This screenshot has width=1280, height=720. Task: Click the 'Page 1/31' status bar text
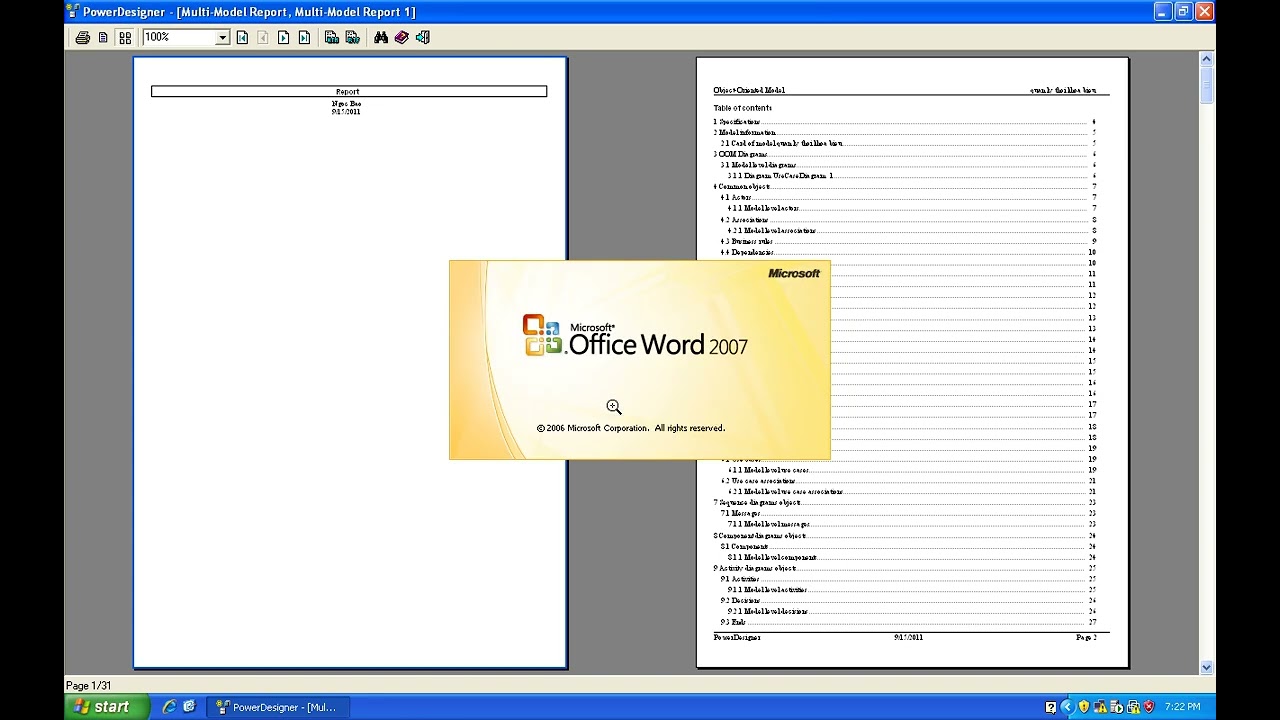coord(89,685)
